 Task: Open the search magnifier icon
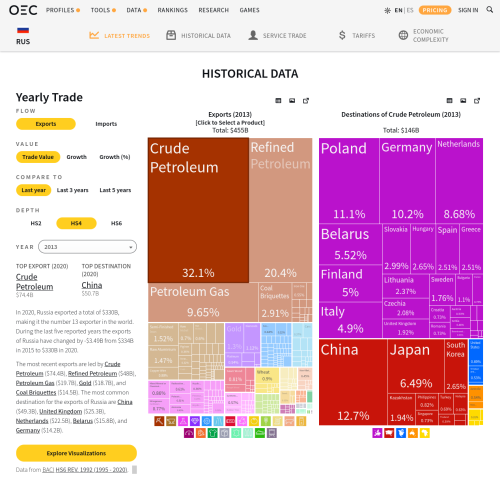tap(489, 10)
